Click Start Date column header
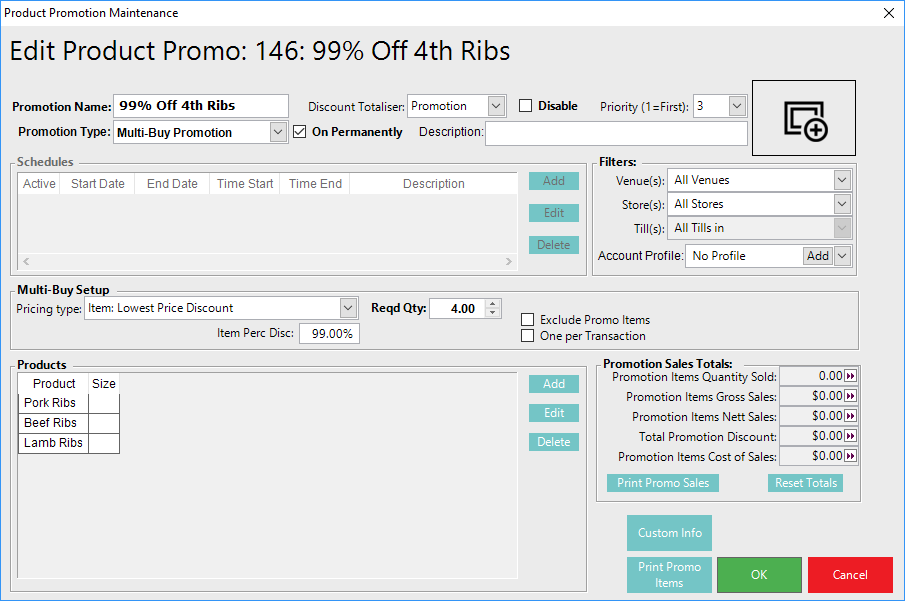 (98, 184)
